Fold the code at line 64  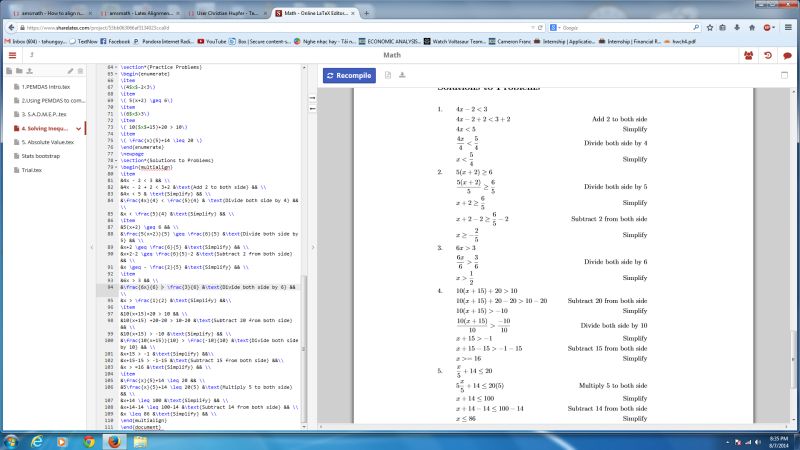116,67
